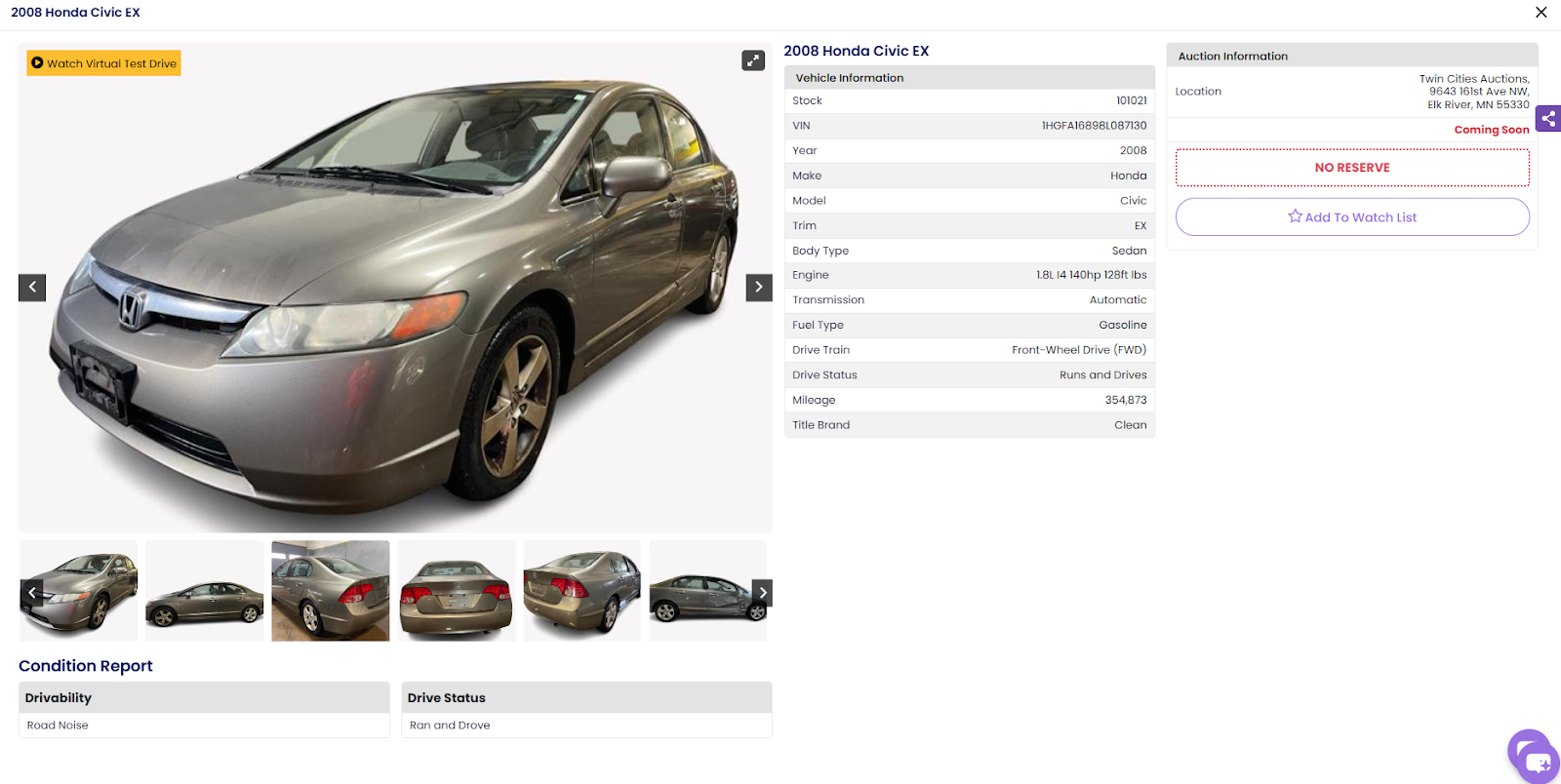The image size is (1561, 784).
Task: Watch Virtual Test Drive video
Action: point(103,63)
